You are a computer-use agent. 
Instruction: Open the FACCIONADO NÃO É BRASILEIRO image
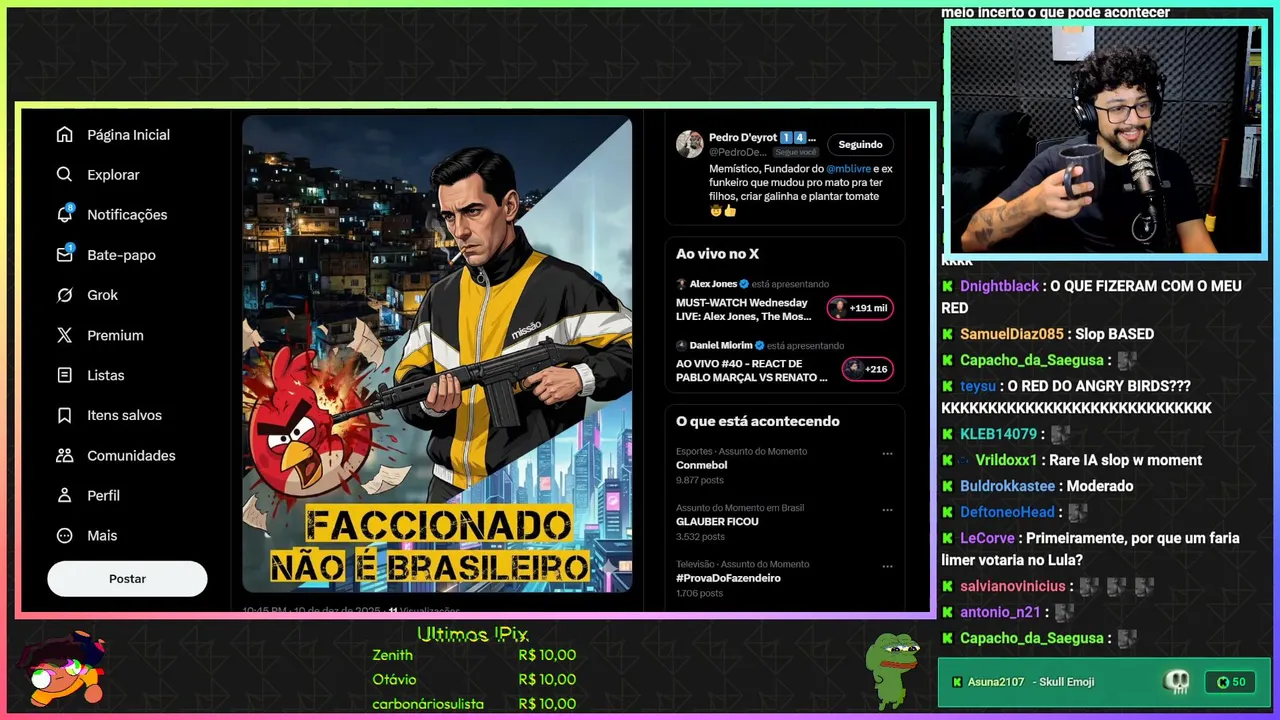[437, 354]
